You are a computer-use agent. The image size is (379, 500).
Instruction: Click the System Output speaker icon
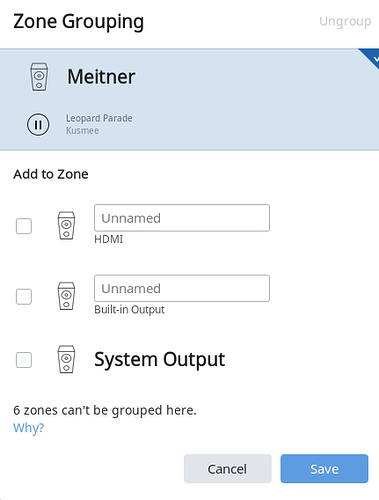[66, 359]
